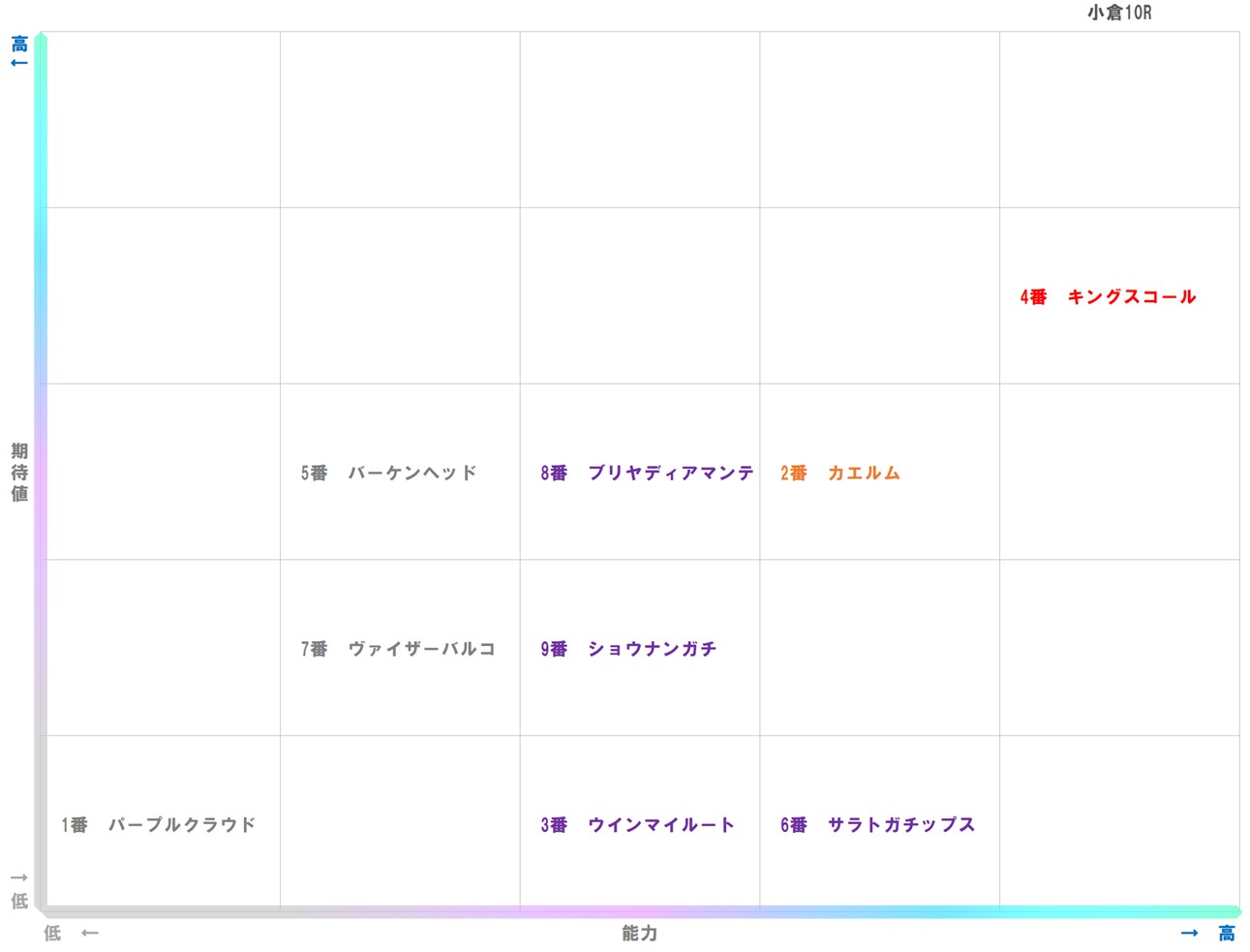The height and width of the screenshot is (952, 1250).
Task: Click the 4番 キングスコール label in red
Action: click(1108, 297)
